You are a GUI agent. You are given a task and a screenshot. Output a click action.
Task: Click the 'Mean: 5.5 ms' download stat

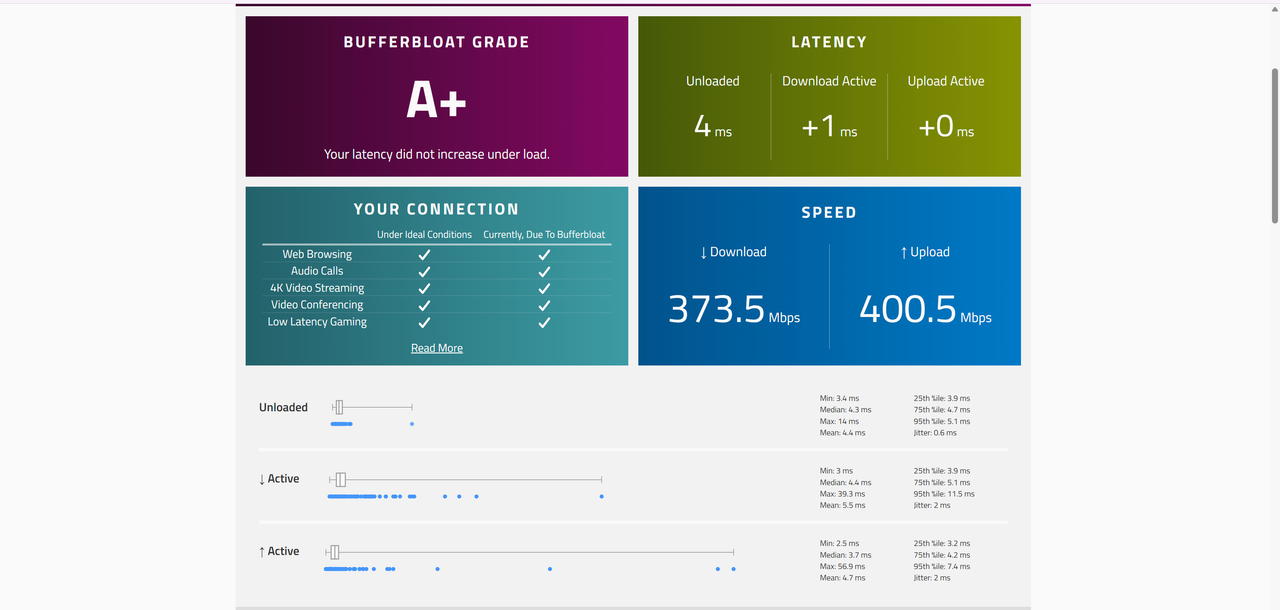(x=843, y=506)
